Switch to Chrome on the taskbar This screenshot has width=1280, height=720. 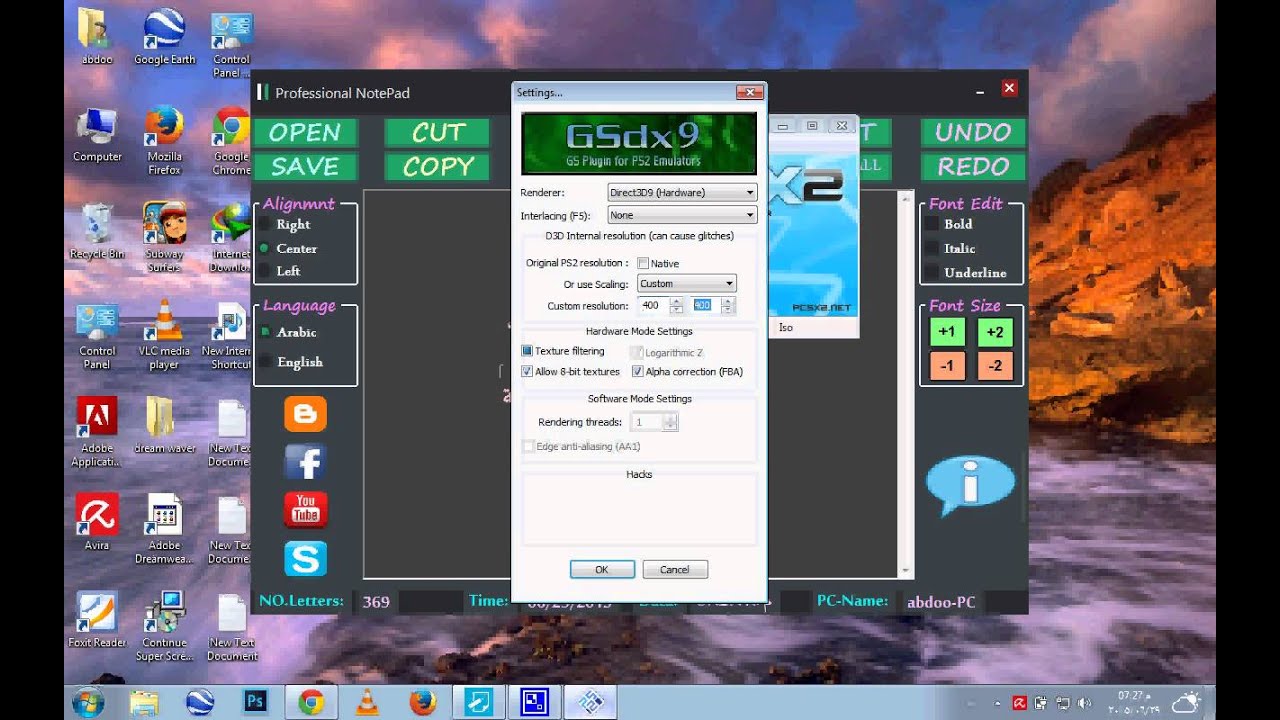tap(311, 702)
